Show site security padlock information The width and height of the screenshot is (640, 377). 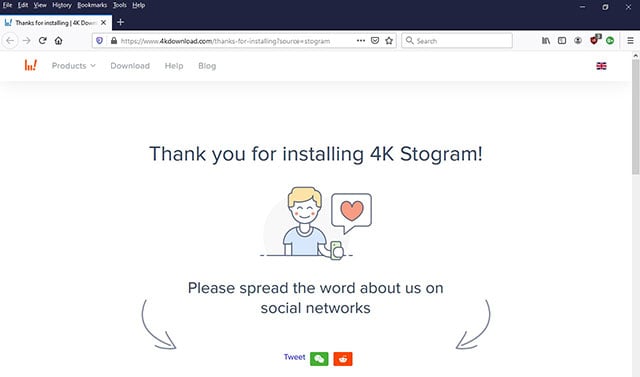pyautogui.click(x=114, y=41)
